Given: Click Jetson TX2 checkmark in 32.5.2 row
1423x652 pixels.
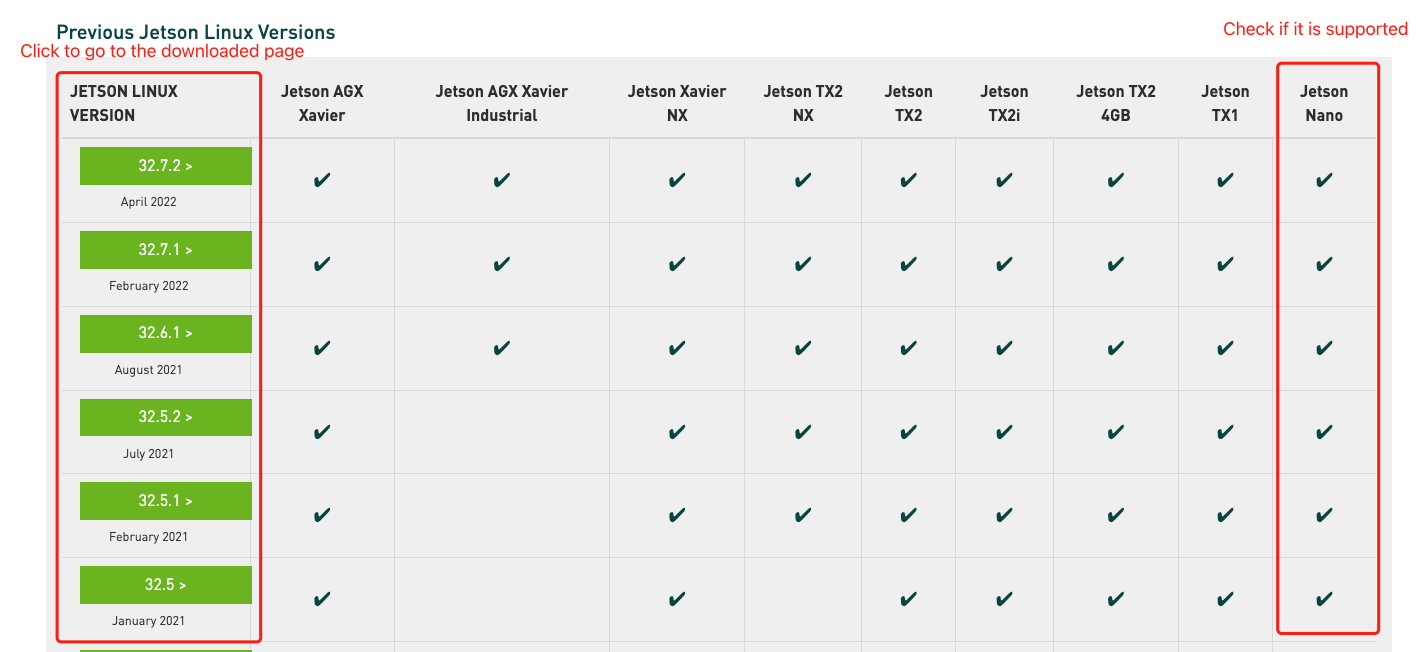Looking at the screenshot, I should click(908, 433).
